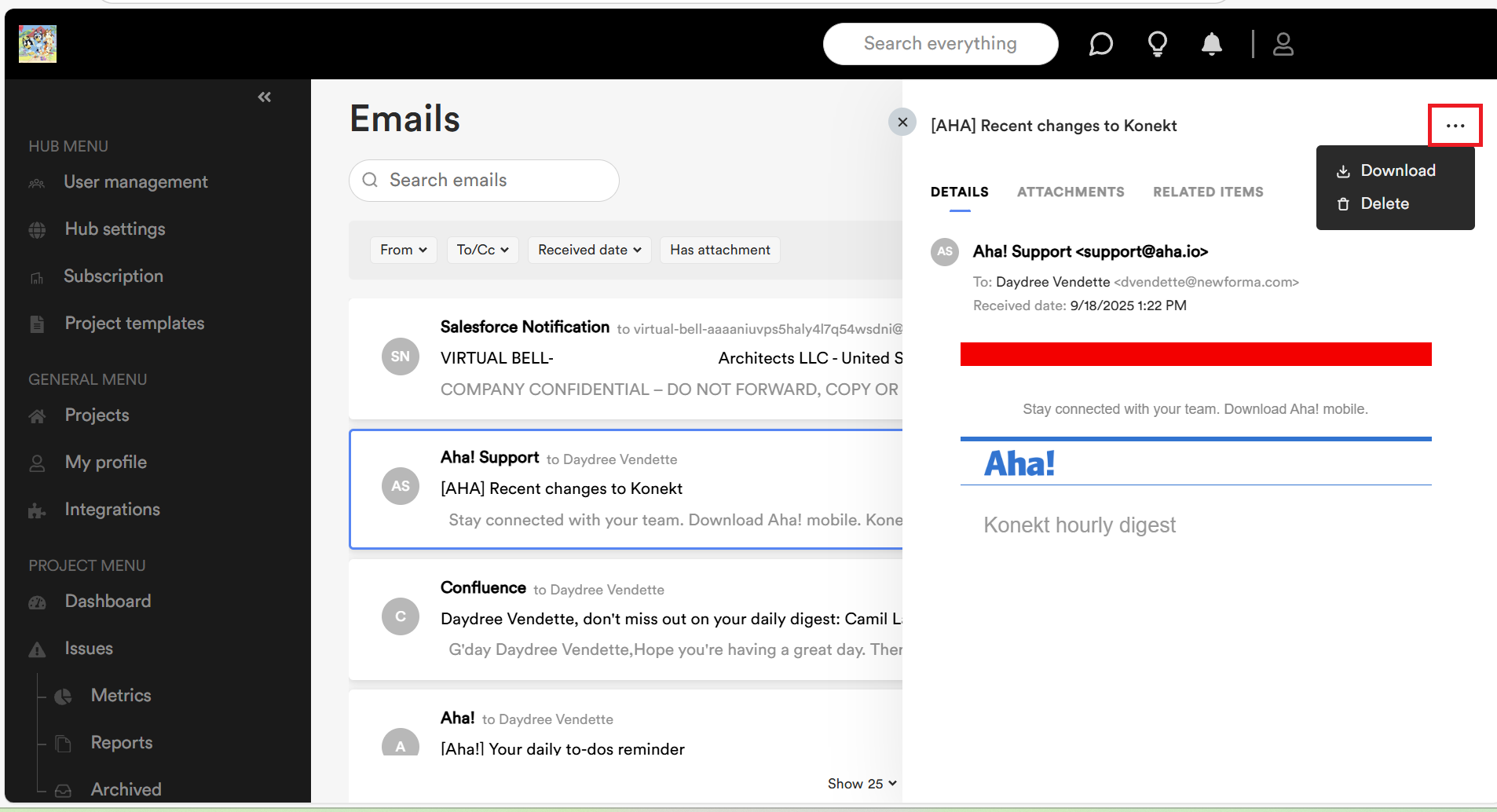Click the Projects home icon
Image resolution: width=1497 pixels, height=812 pixels.
tap(37, 415)
